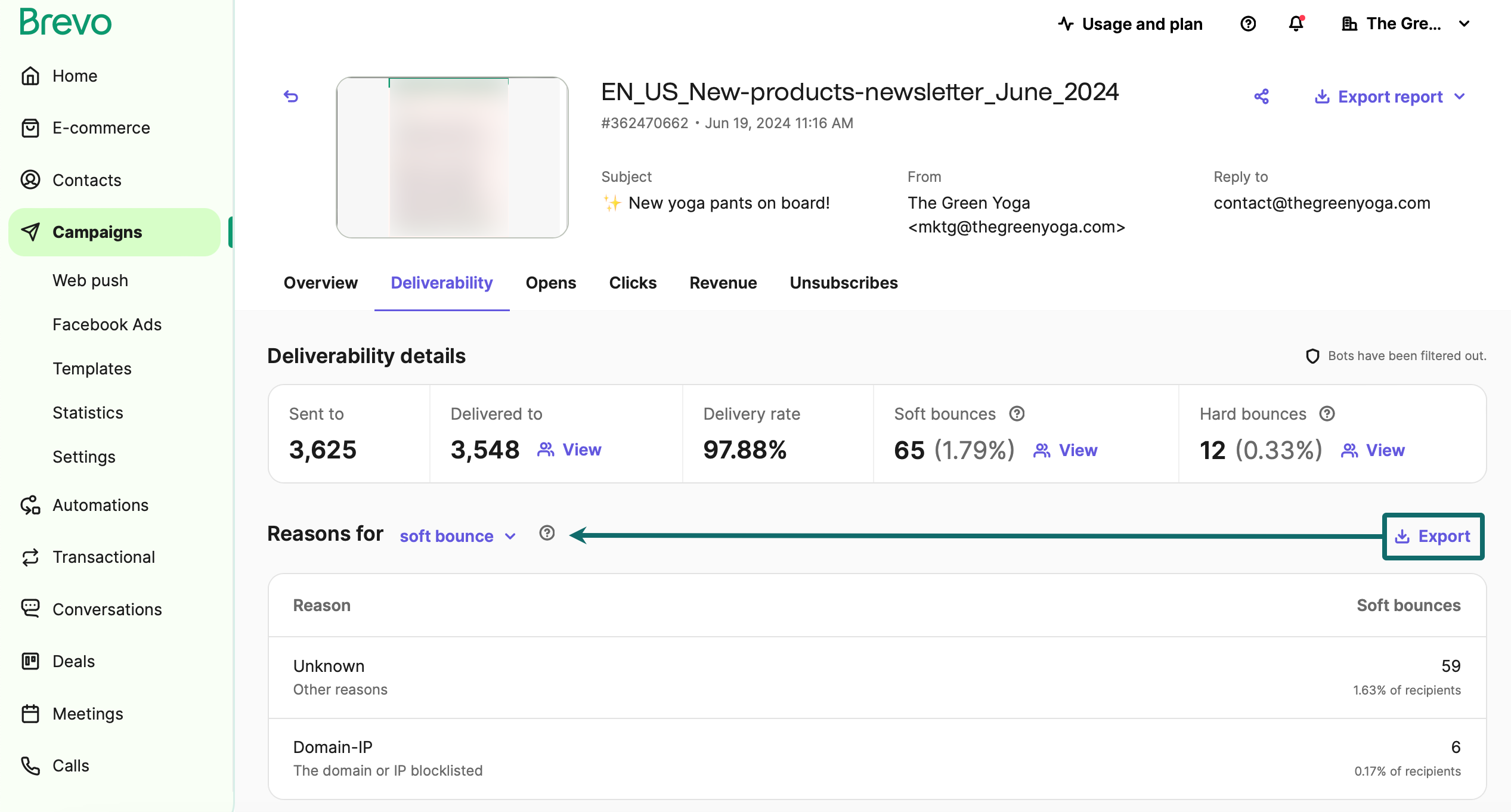
Task: Open the notifications bell
Action: pos(1296,24)
